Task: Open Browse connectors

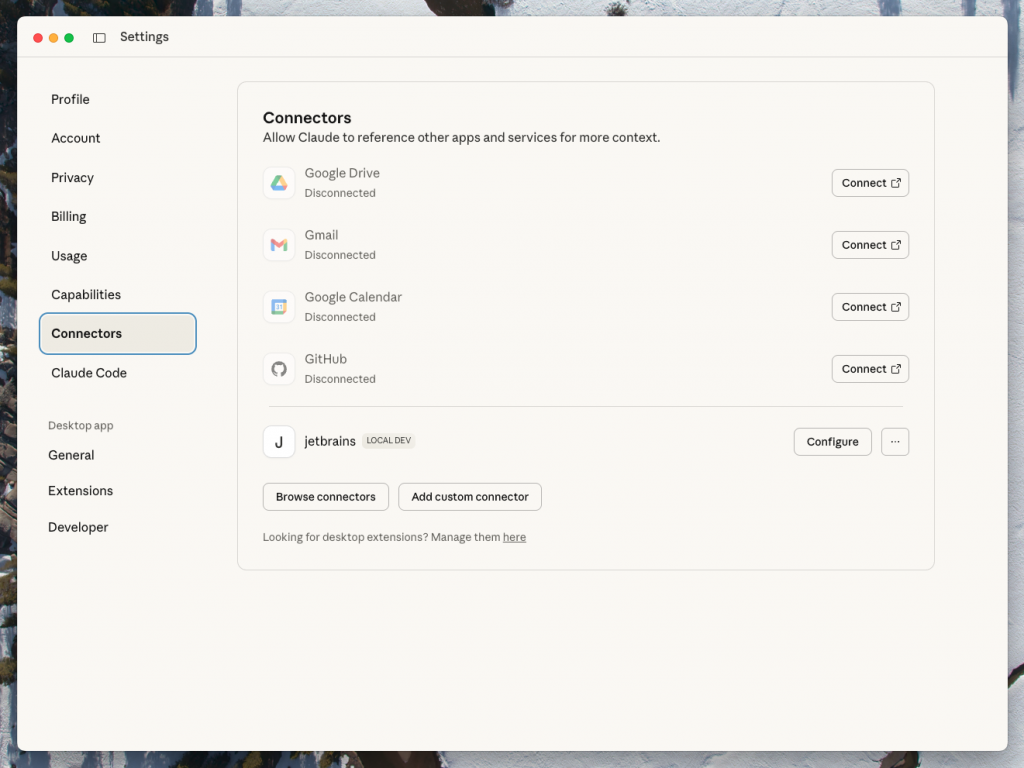Action: (325, 497)
